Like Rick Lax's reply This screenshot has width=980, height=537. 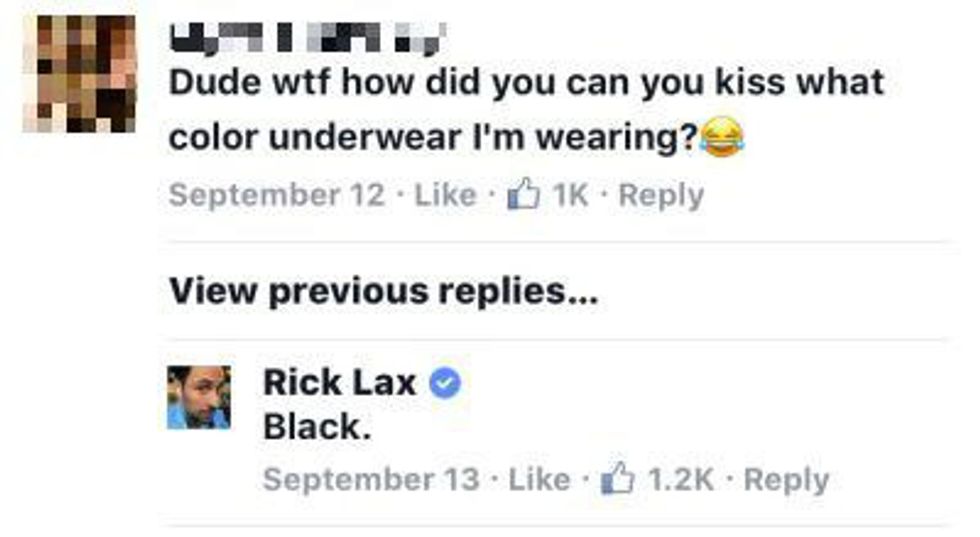pyautogui.click(x=539, y=479)
